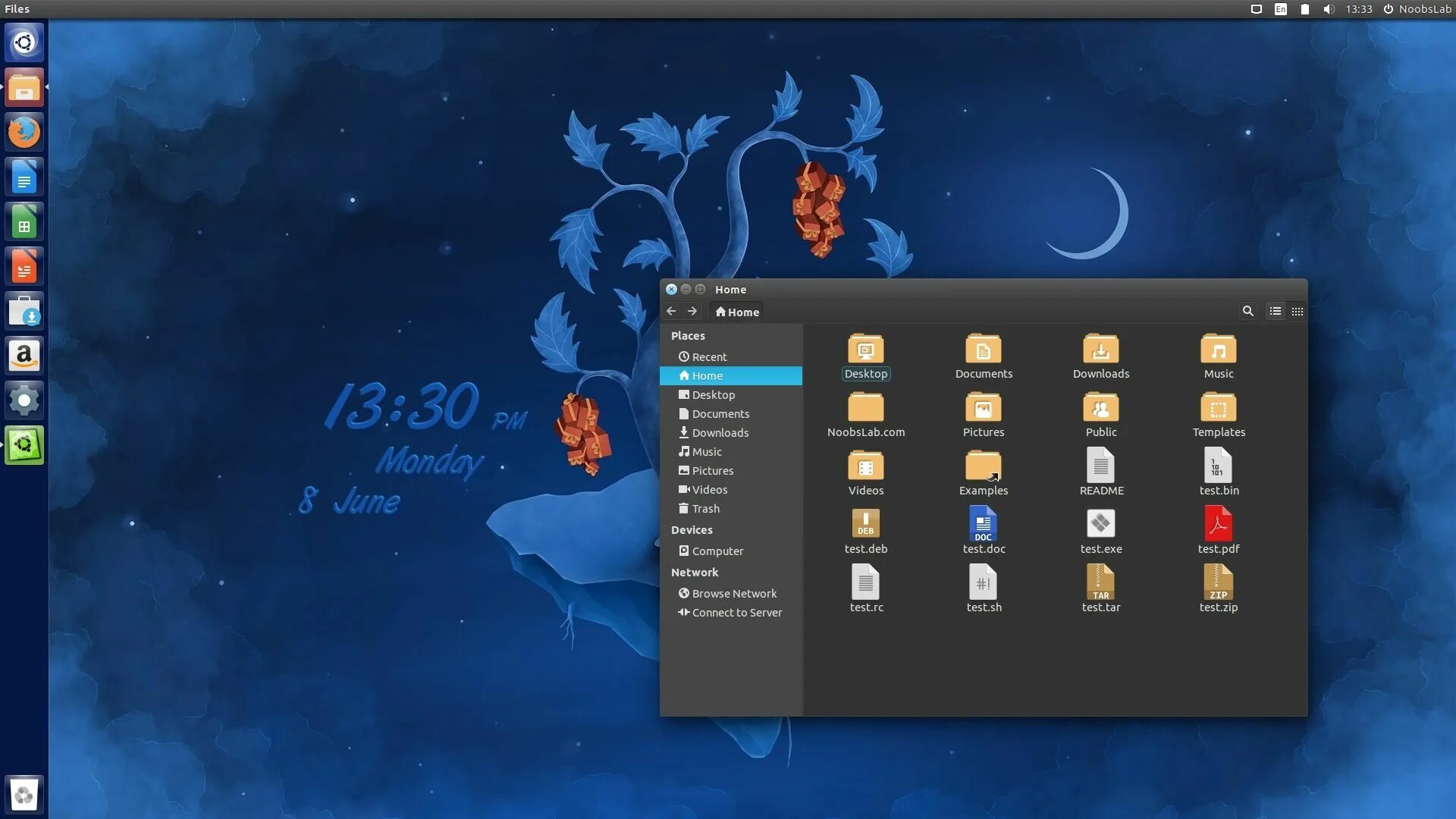Go forward with the right arrow

[692, 311]
